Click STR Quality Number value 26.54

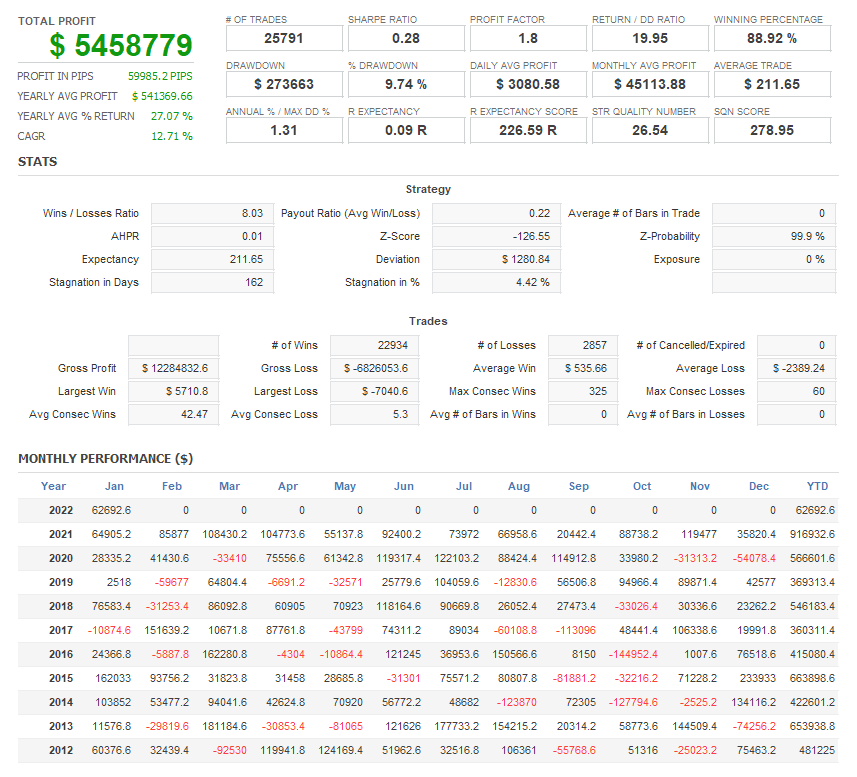pos(650,131)
